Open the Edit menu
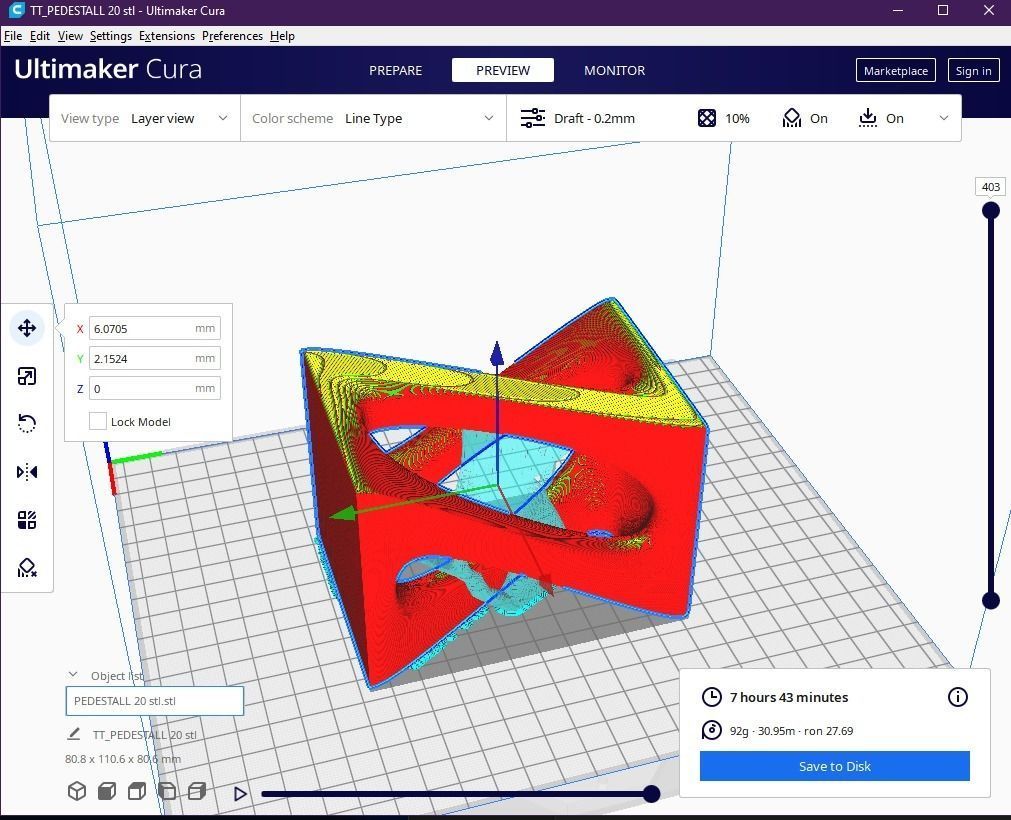 [x=39, y=36]
